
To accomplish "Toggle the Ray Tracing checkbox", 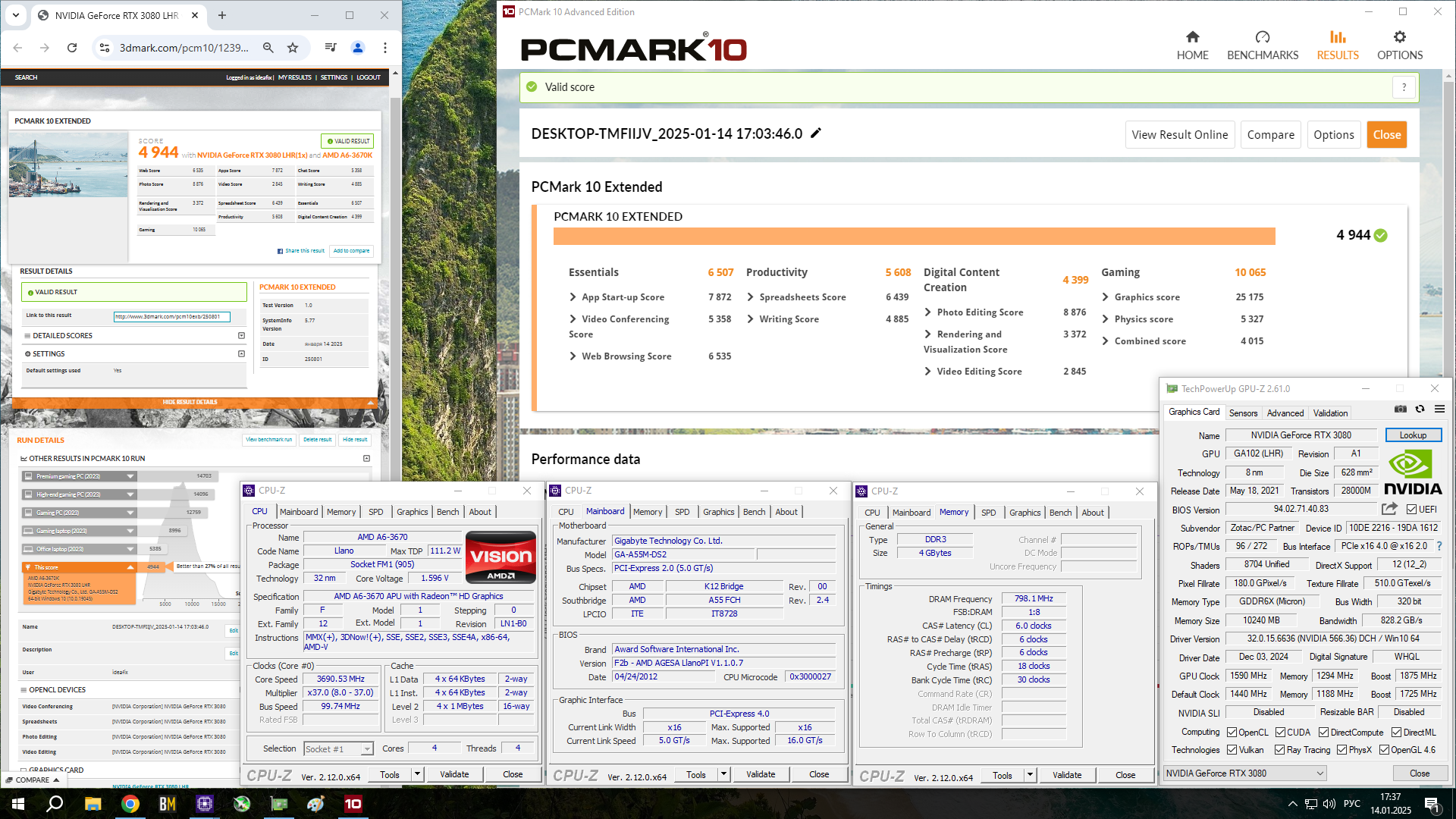I will 1279,750.
